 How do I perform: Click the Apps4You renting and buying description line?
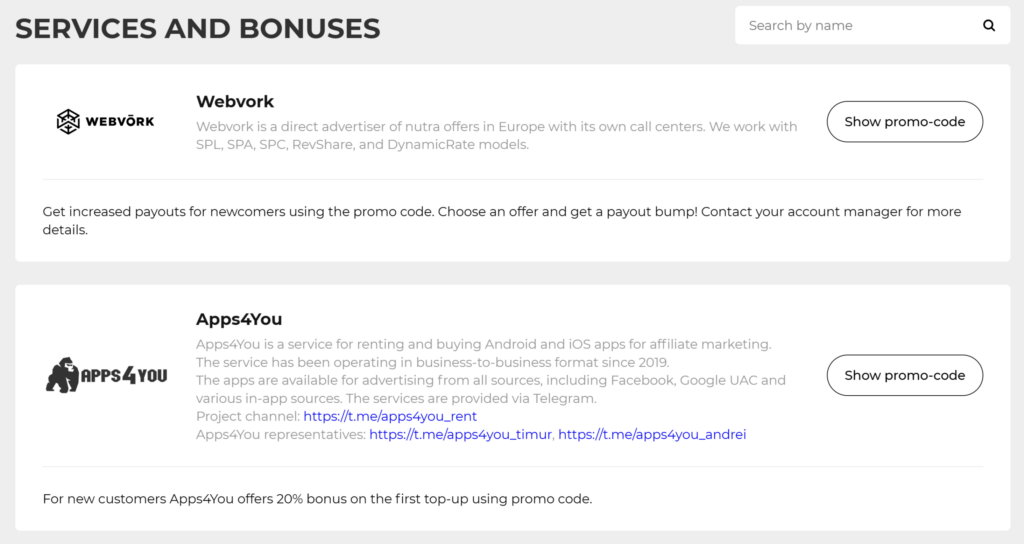(483, 344)
